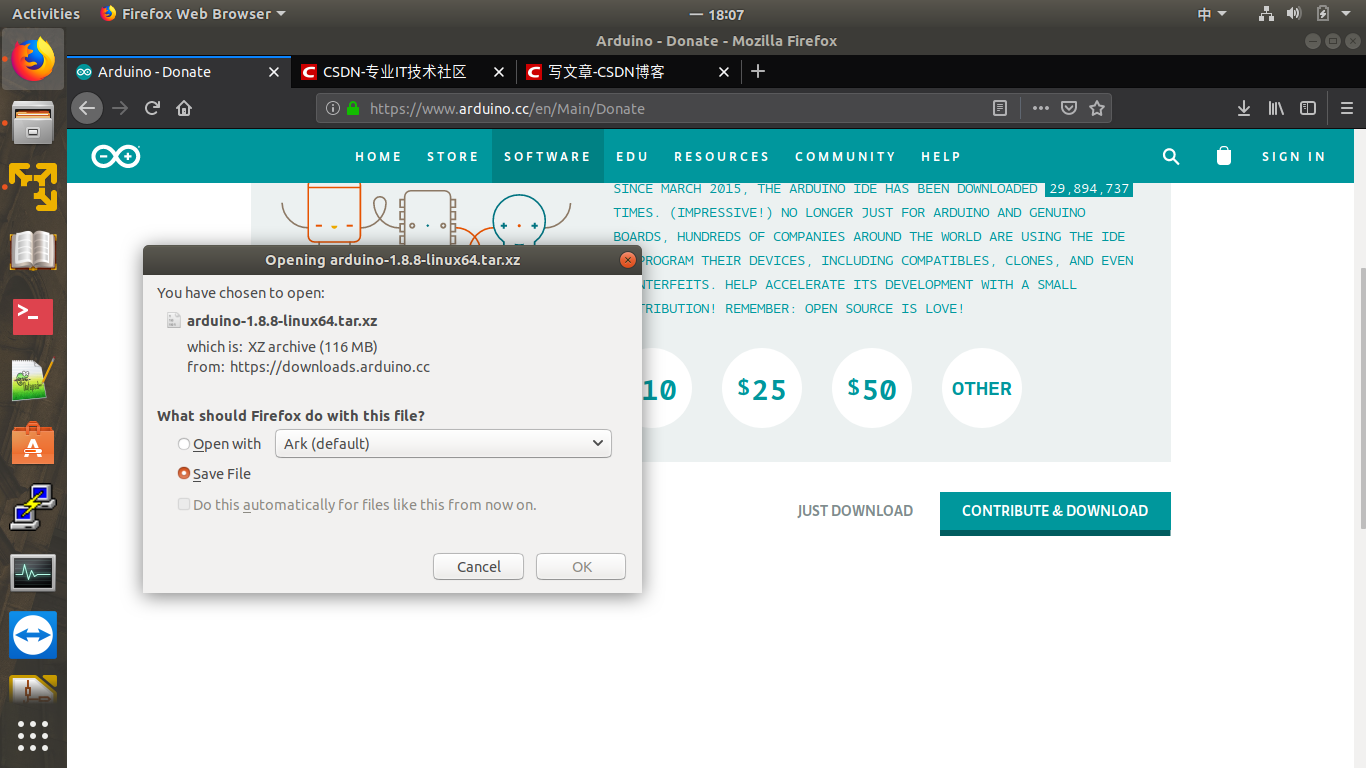Image resolution: width=1366 pixels, height=768 pixels.
Task: Open the System Monitor icon in the dock
Action: point(33,572)
